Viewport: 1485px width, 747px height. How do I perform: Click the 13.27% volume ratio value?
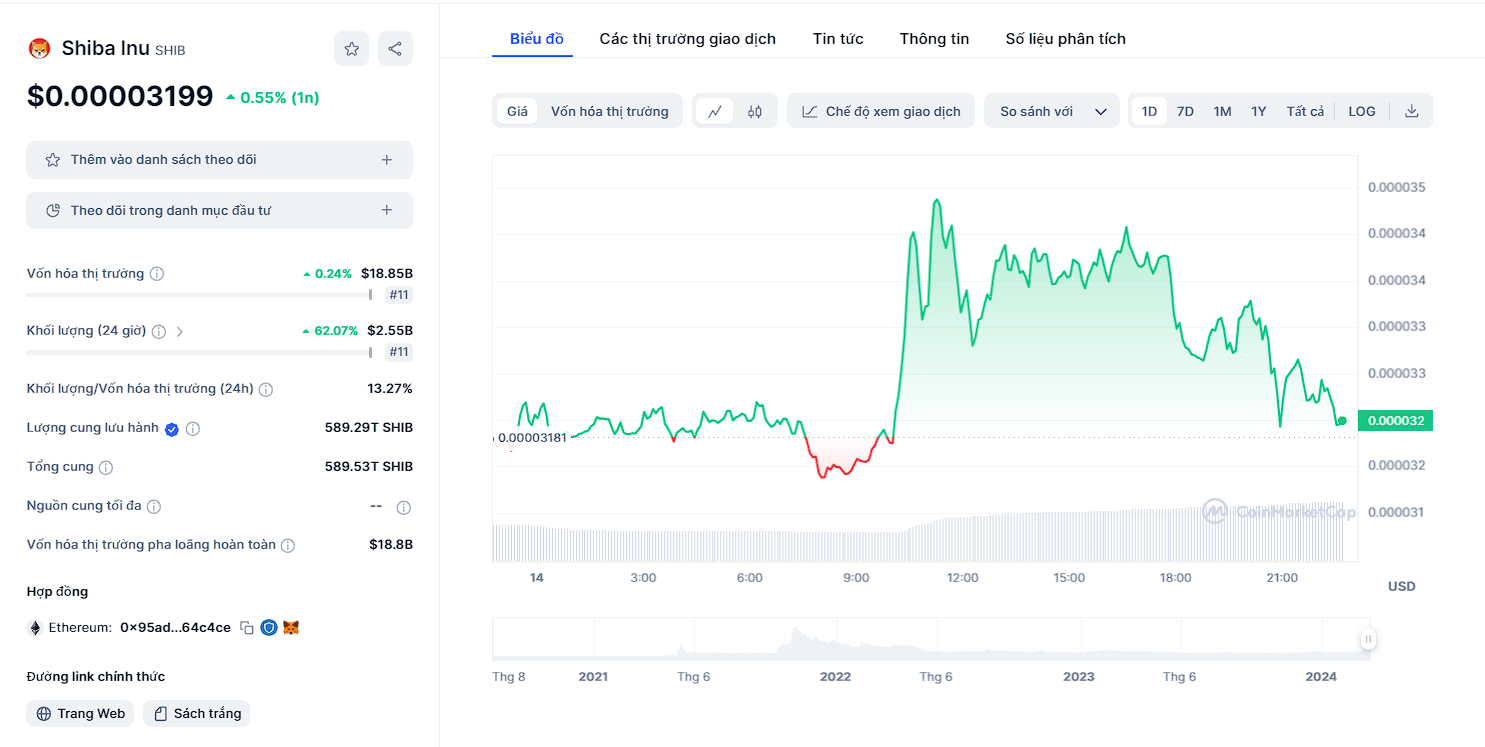(390, 389)
